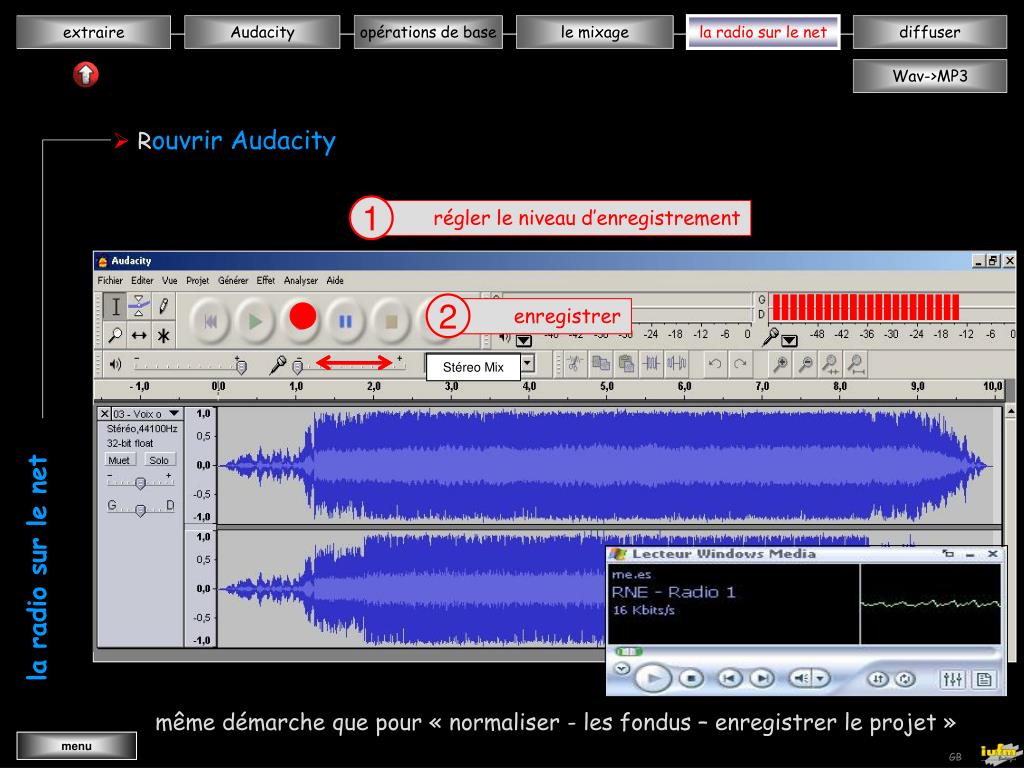Open the playlist icon in Windows Media Player

pos(983,679)
